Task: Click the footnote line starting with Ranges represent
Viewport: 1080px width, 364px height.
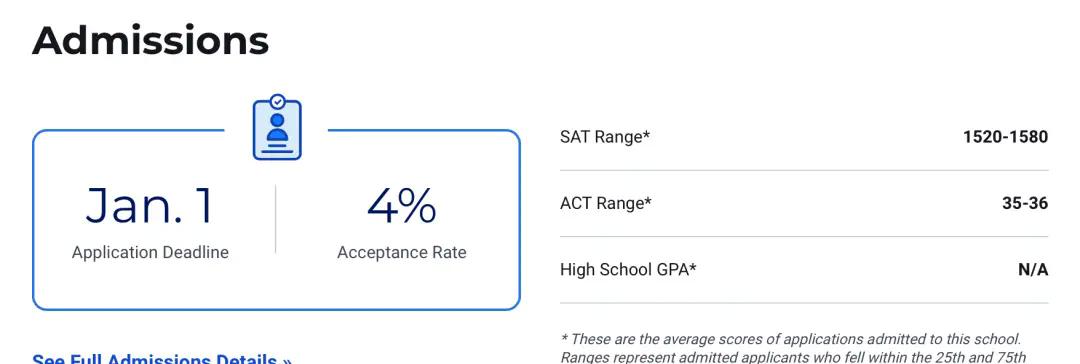Action: (x=791, y=357)
